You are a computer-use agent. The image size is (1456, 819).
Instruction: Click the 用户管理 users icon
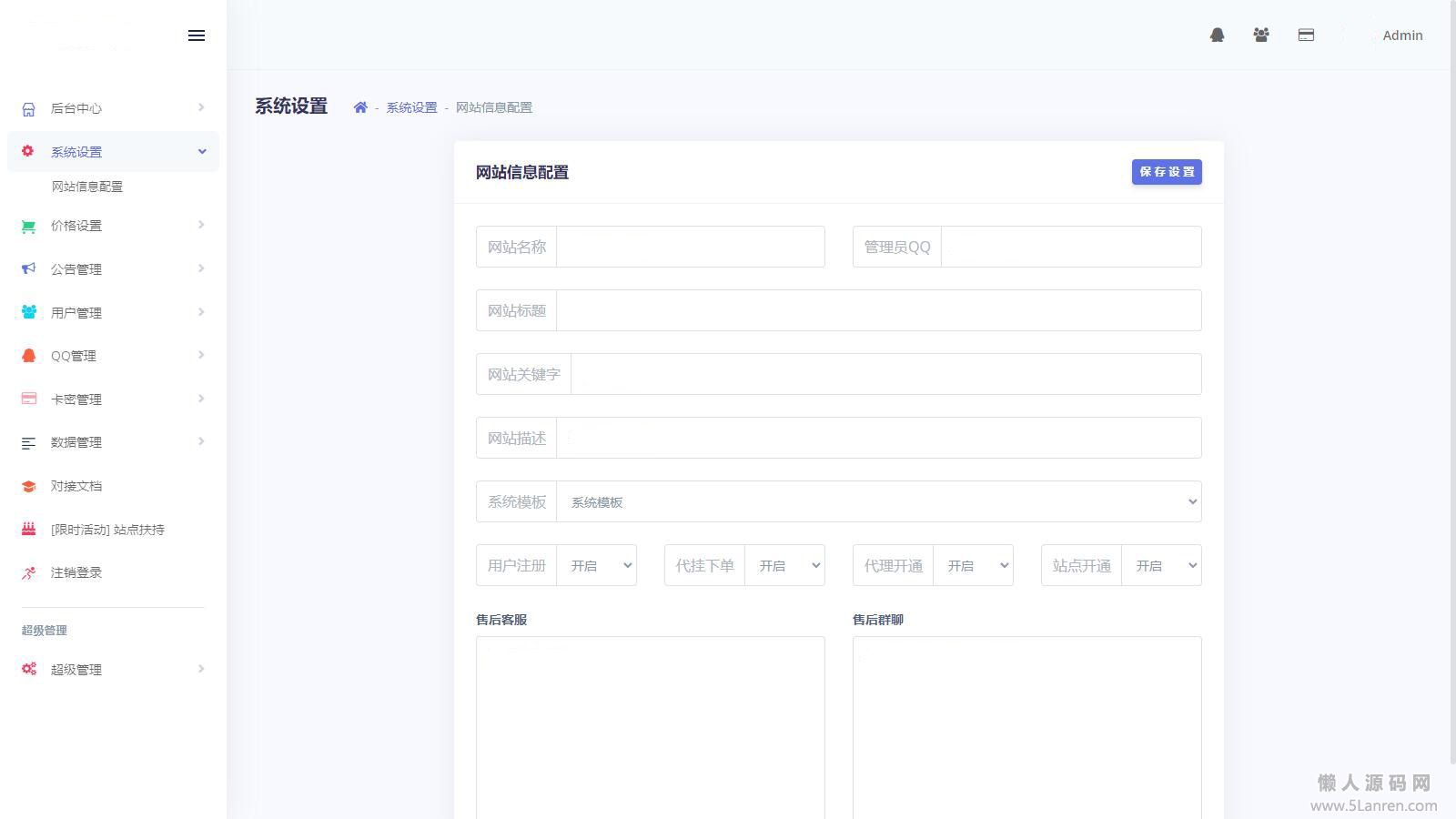click(29, 312)
